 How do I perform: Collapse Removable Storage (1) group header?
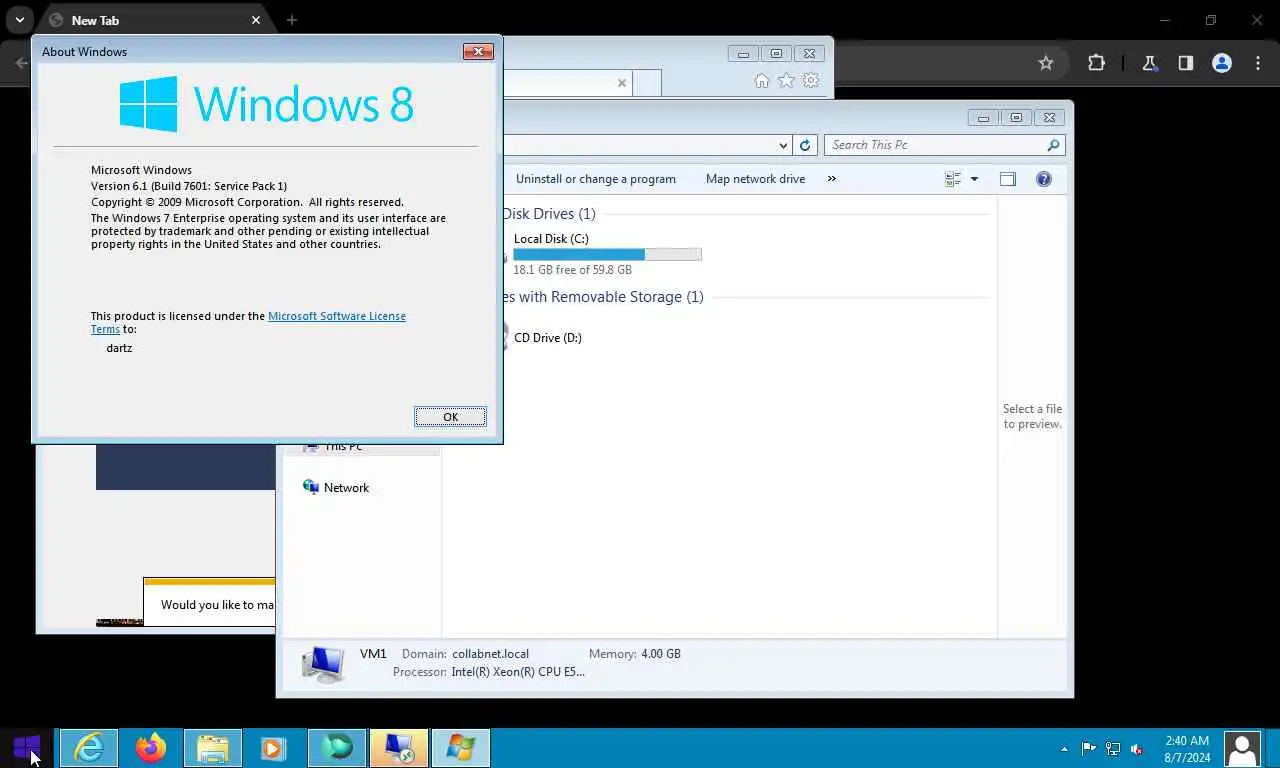click(603, 297)
